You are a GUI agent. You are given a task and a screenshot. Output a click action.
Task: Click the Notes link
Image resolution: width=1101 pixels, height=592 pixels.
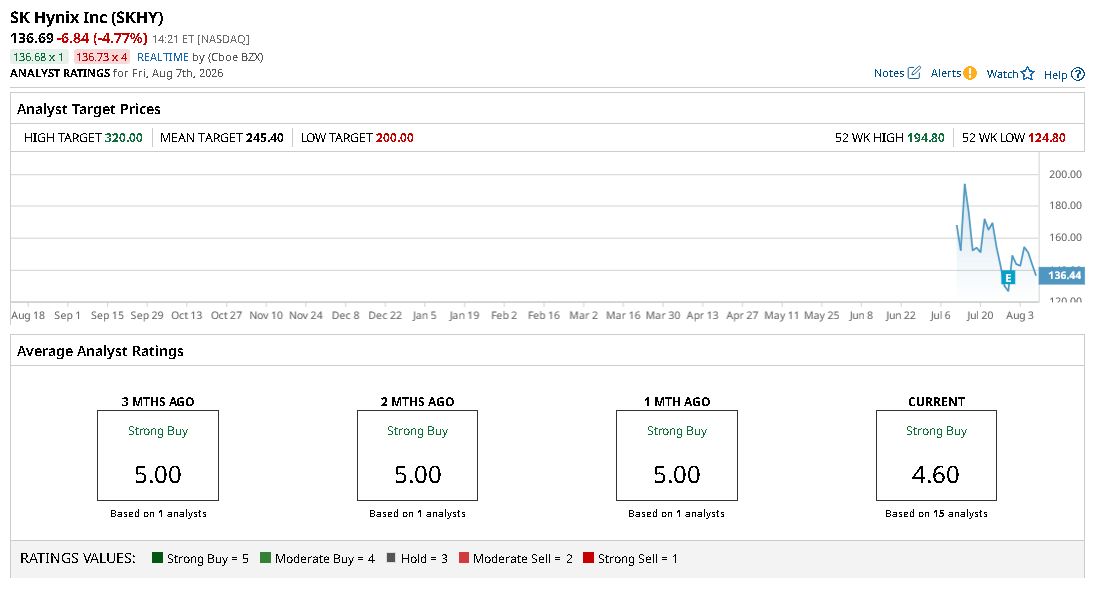(x=889, y=73)
